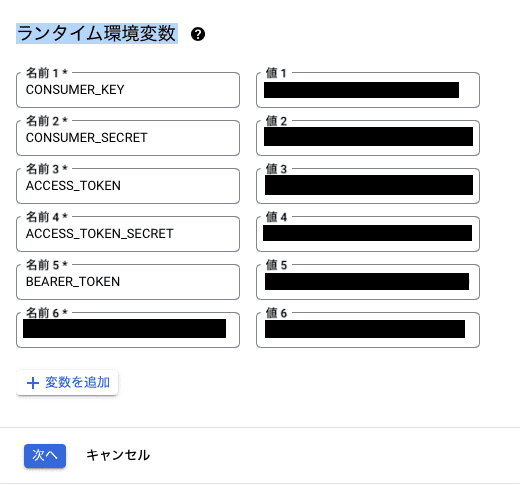Viewport: 520px width, 485px height.
Task: Click the 値 2 value field
Action: click(x=368, y=138)
